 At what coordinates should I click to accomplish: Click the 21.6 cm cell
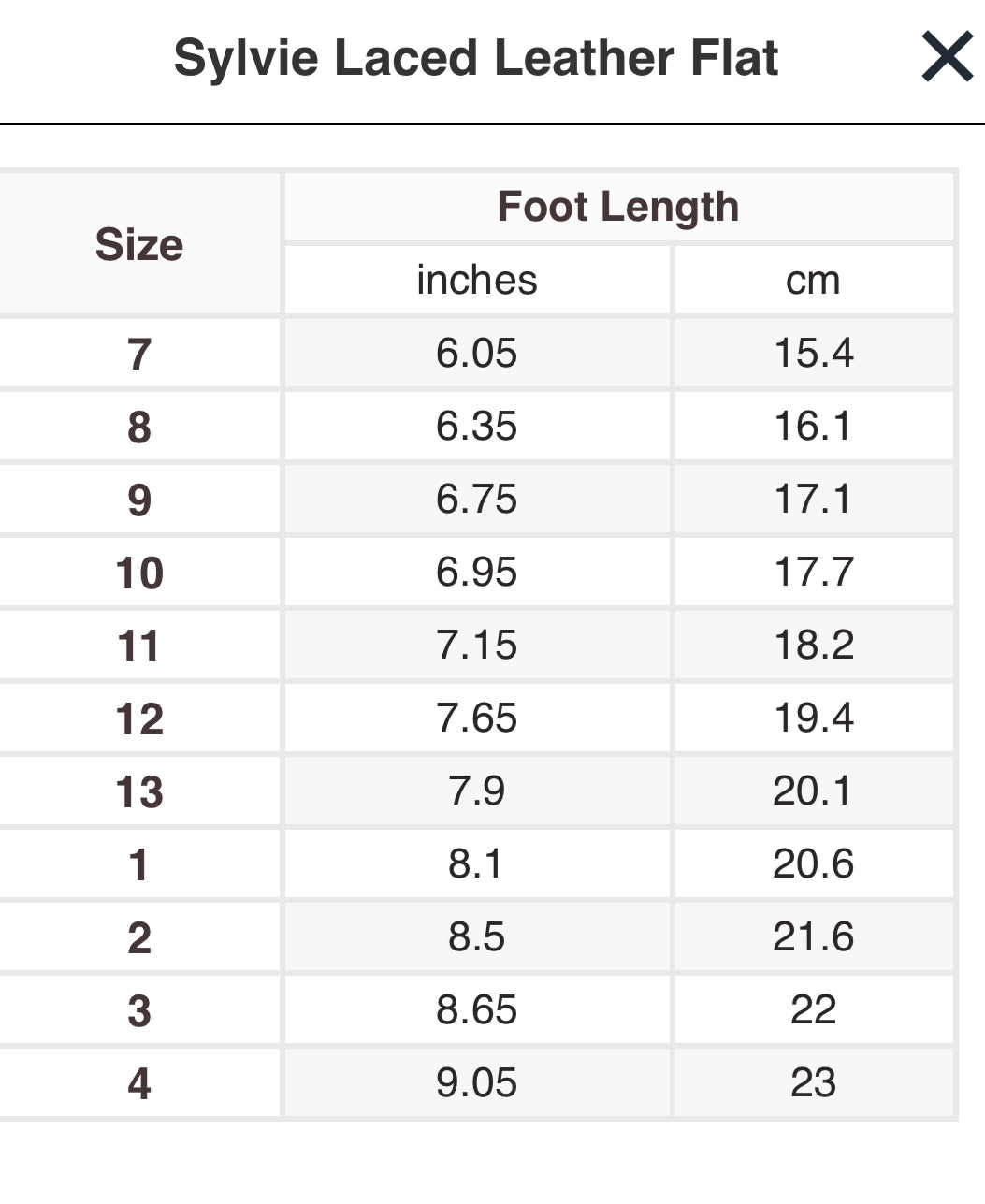[813, 937]
